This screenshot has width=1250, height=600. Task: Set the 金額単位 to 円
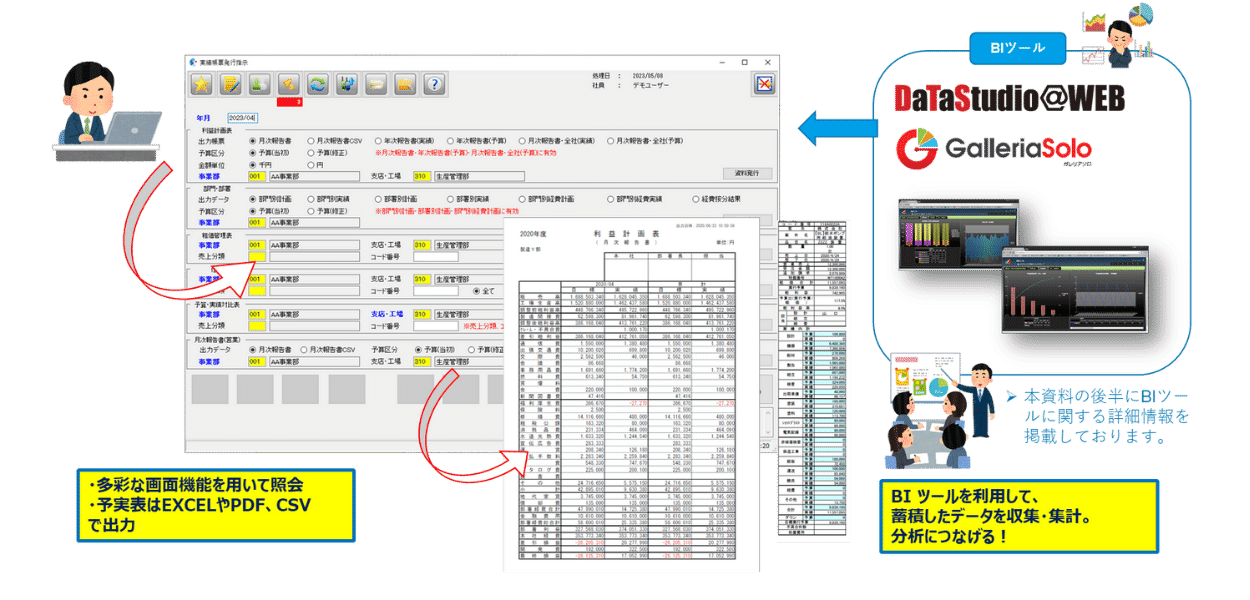(x=311, y=165)
